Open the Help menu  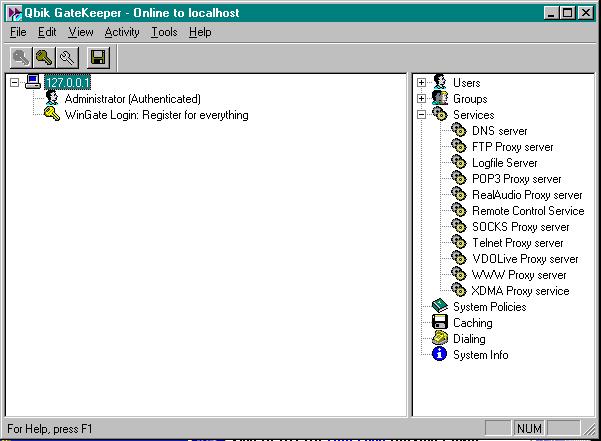point(200,32)
